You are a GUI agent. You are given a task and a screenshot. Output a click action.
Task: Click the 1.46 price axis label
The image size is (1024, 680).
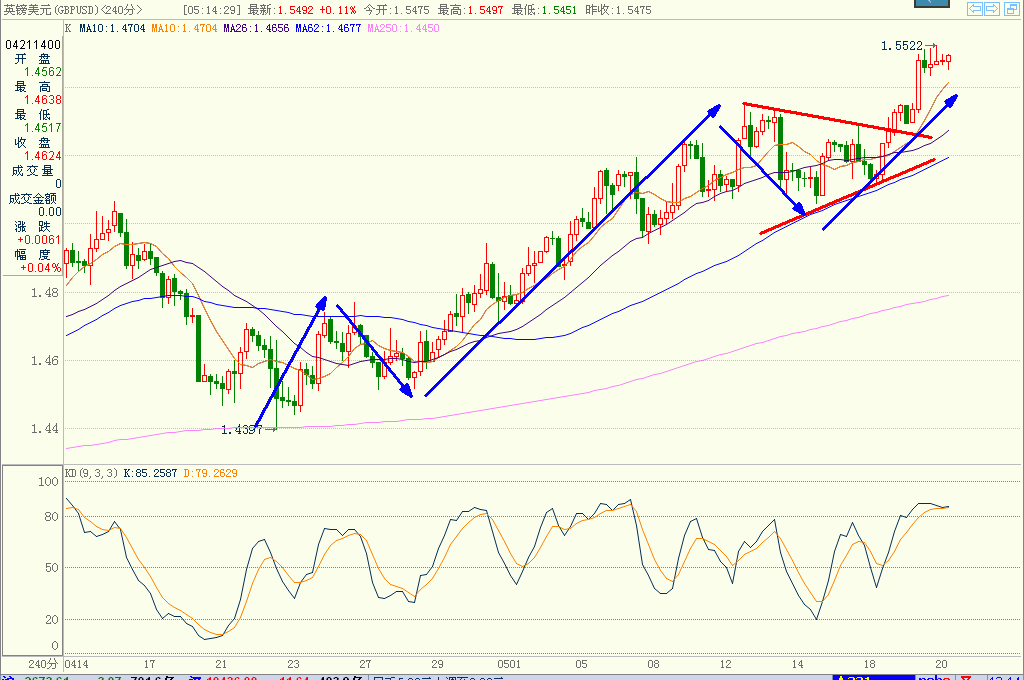[x=44, y=361]
